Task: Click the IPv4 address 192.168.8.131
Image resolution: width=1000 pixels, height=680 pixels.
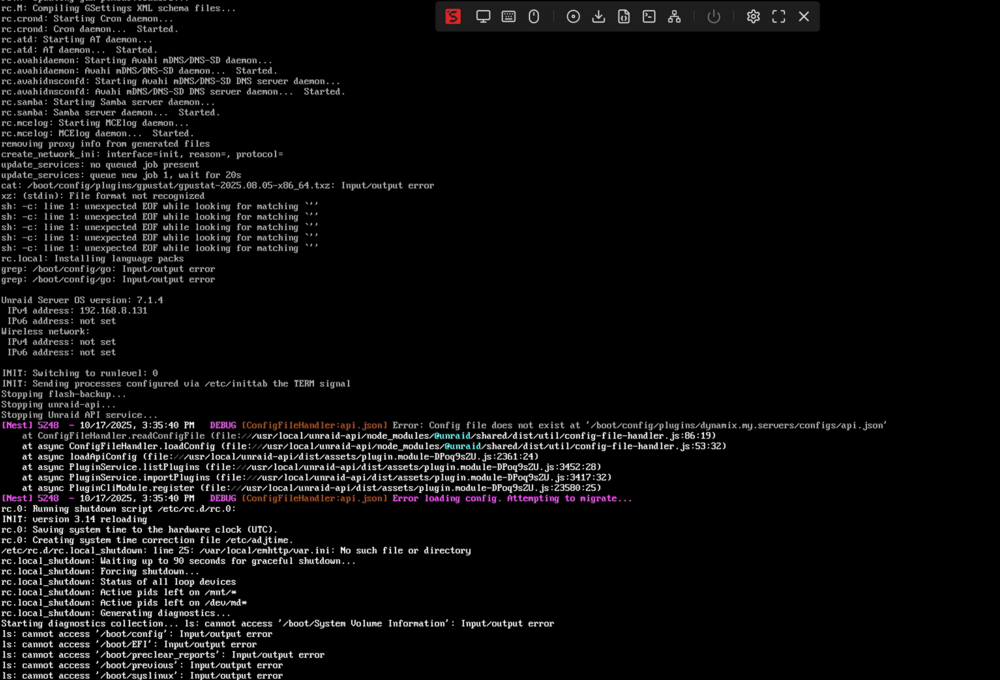Action: point(113,311)
